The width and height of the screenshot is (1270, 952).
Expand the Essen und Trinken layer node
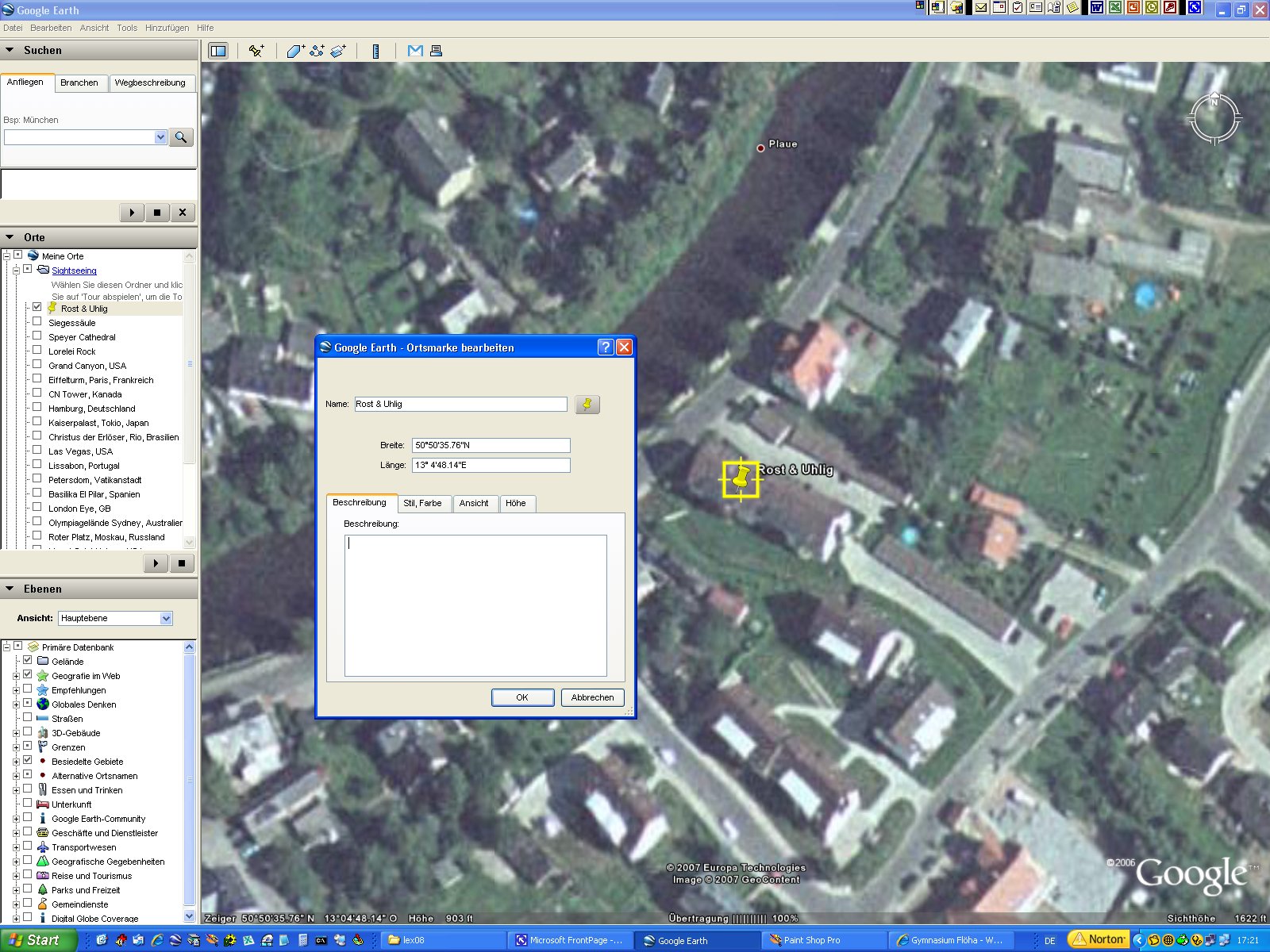click(16, 790)
